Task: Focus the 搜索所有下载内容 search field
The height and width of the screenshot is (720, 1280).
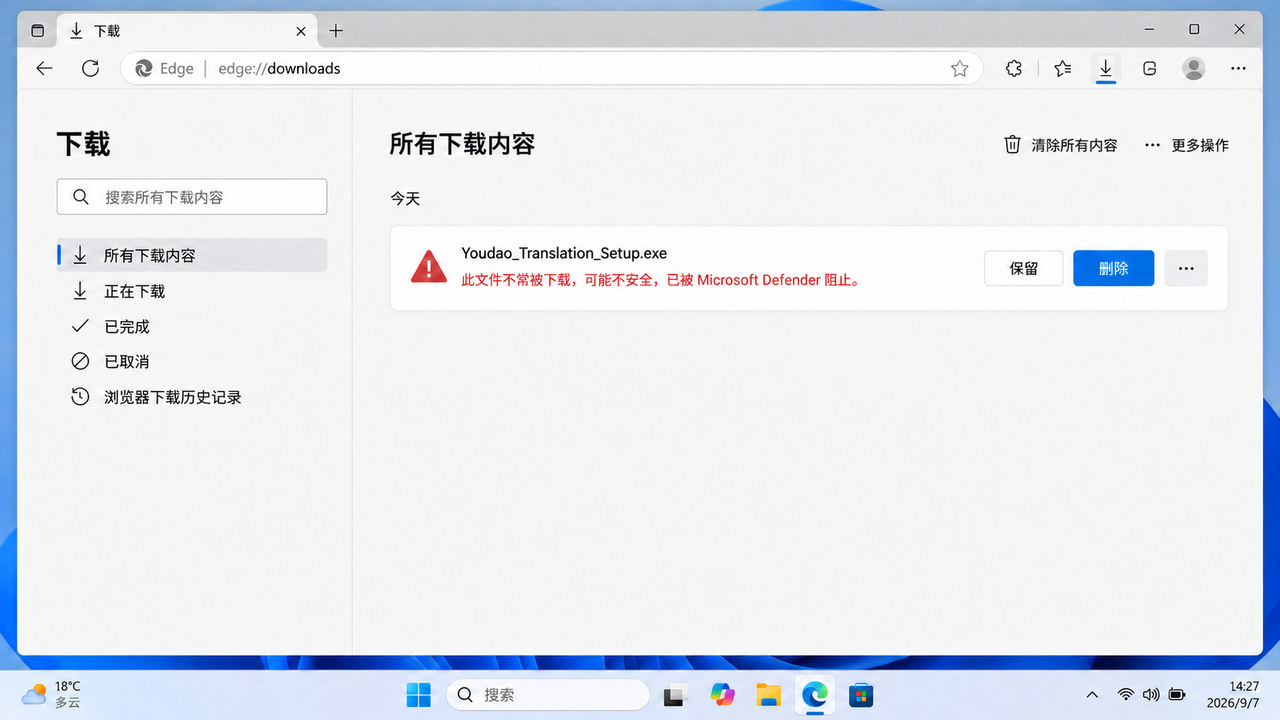Action: click(192, 197)
